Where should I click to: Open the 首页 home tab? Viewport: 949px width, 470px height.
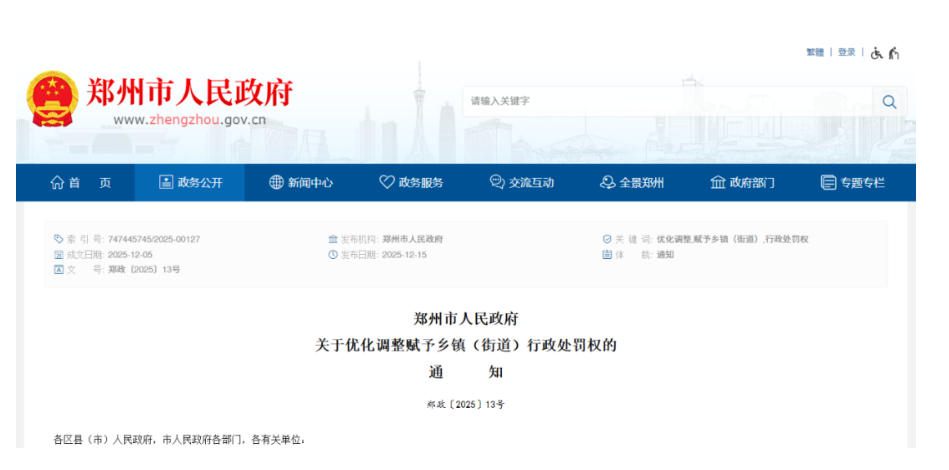point(80,182)
